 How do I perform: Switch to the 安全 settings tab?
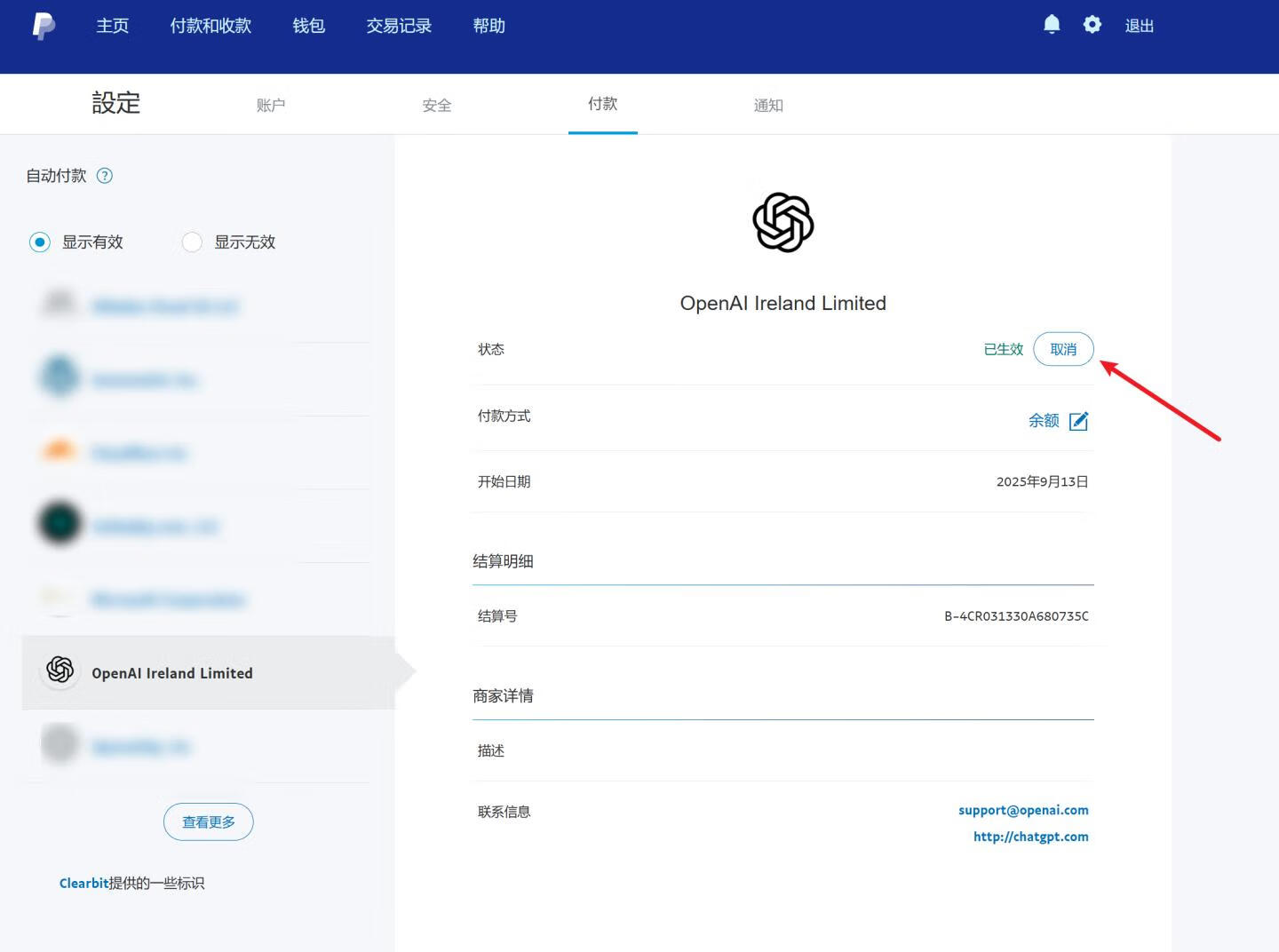pyautogui.click(x=436, y=106)
